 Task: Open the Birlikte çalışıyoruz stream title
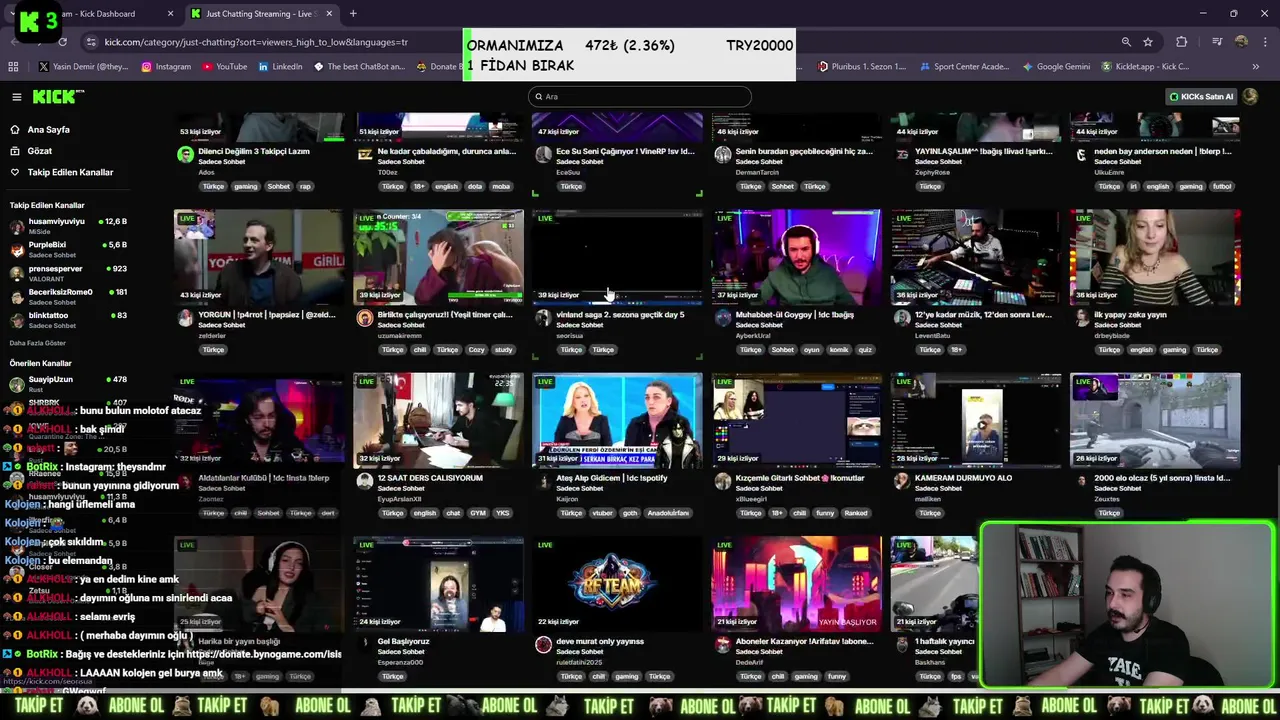click(x=445, y=315)
